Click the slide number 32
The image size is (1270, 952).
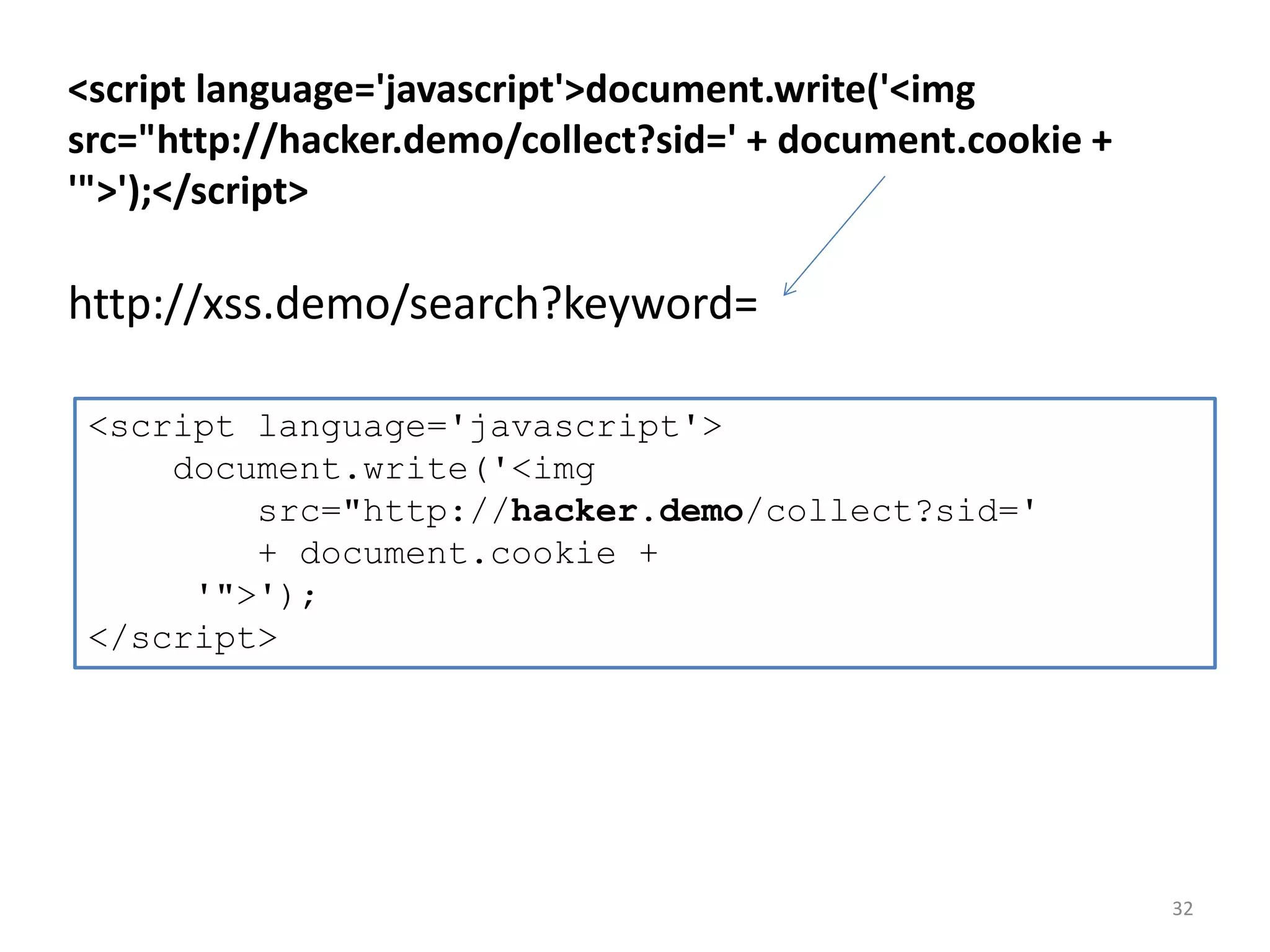pyautogui.click(x=1182, y=909)
